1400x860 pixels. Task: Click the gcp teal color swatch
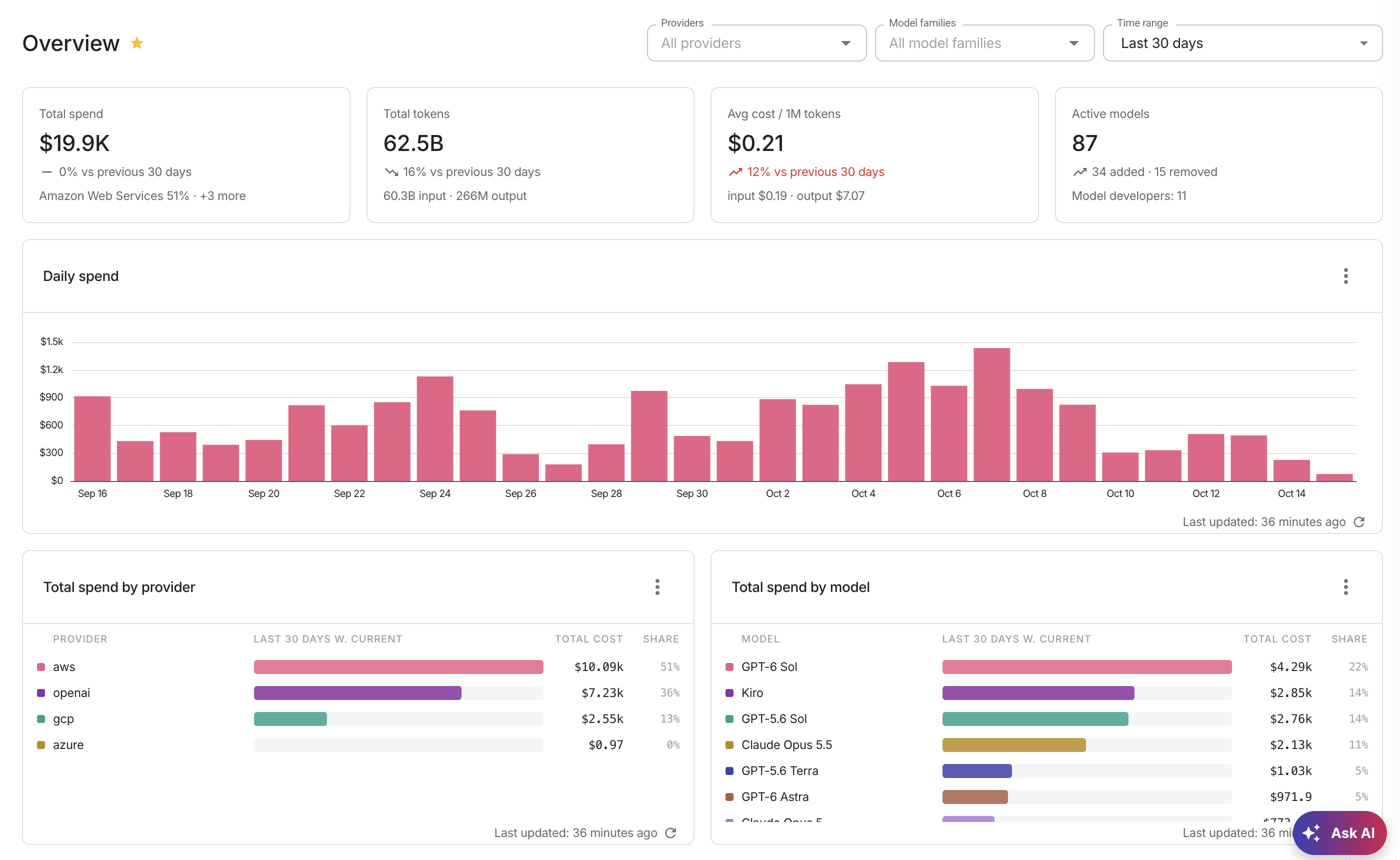point(41,719)
